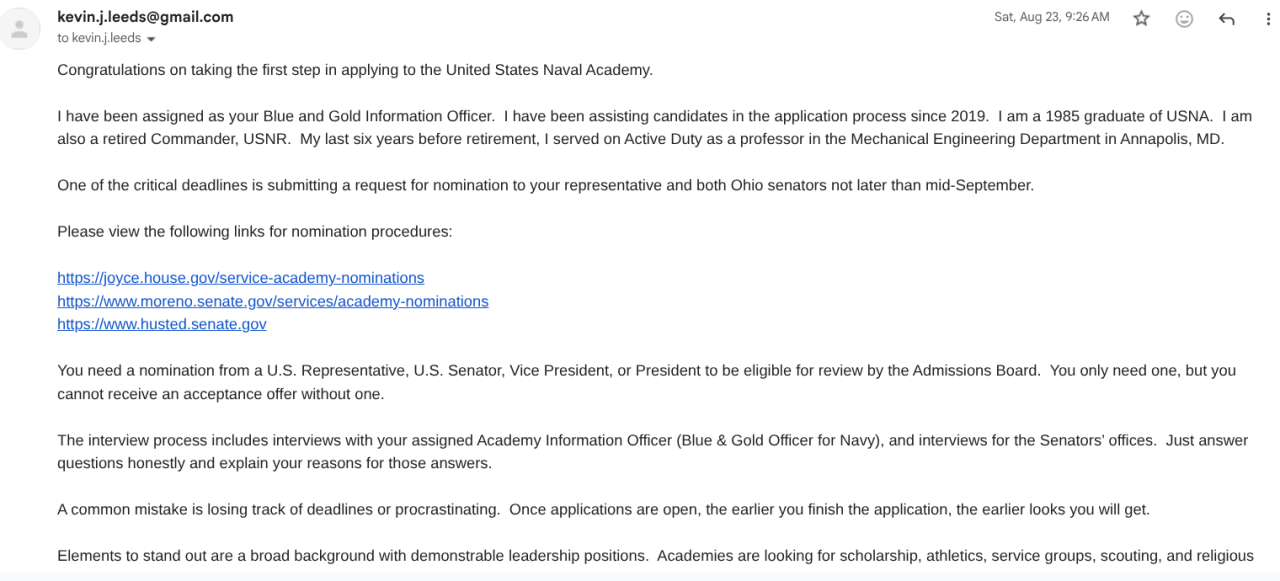Visit the husted.senate.gov link
Screen dimensions: 1280x581
pos(162,324)
